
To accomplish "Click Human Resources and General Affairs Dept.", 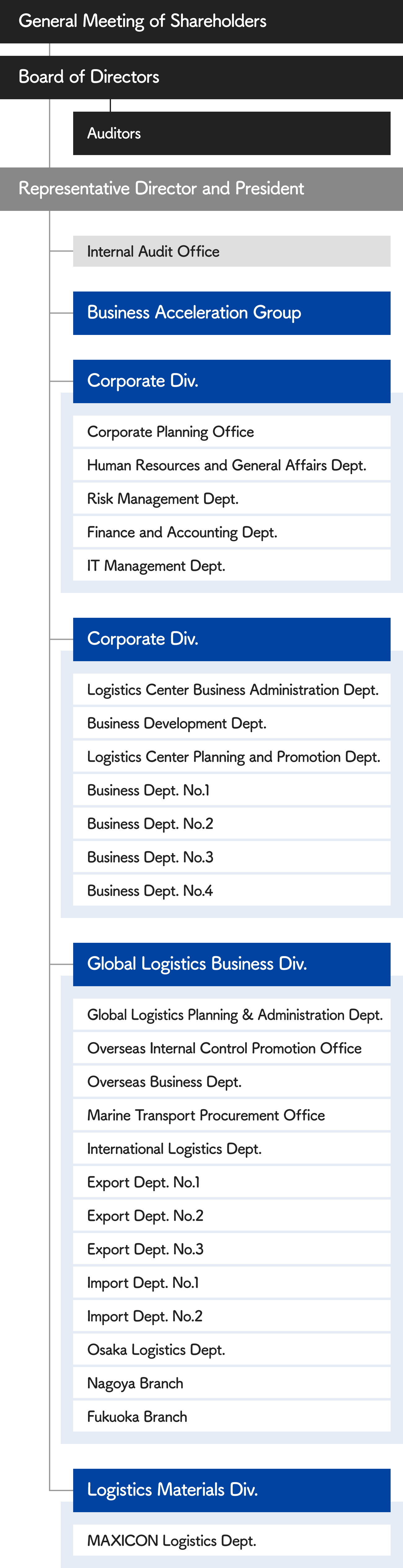I will click(231, 465).
